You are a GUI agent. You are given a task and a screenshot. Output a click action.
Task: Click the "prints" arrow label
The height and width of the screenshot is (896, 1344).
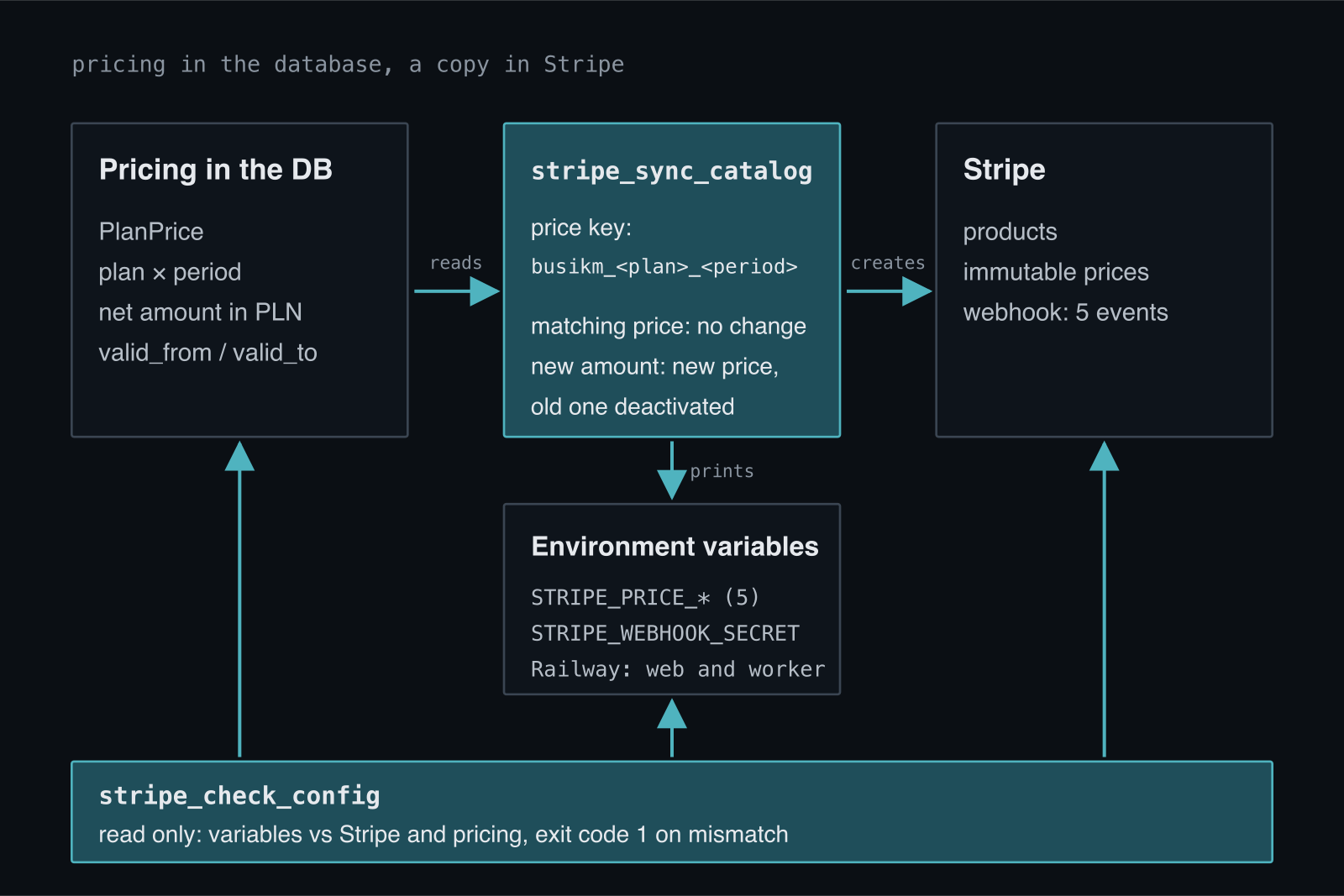(722, 471)
